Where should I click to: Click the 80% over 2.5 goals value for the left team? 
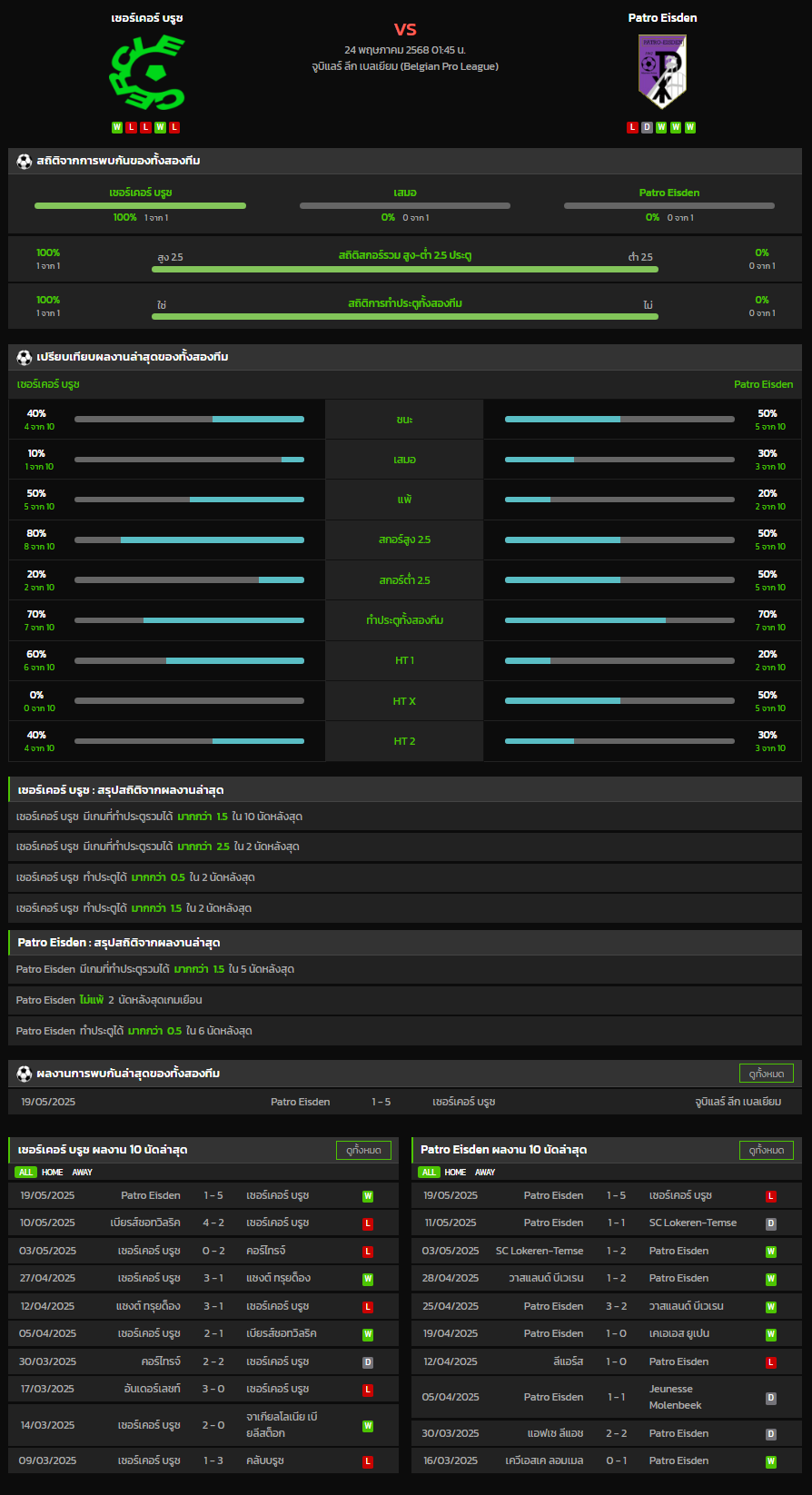[x=36, y=533]
